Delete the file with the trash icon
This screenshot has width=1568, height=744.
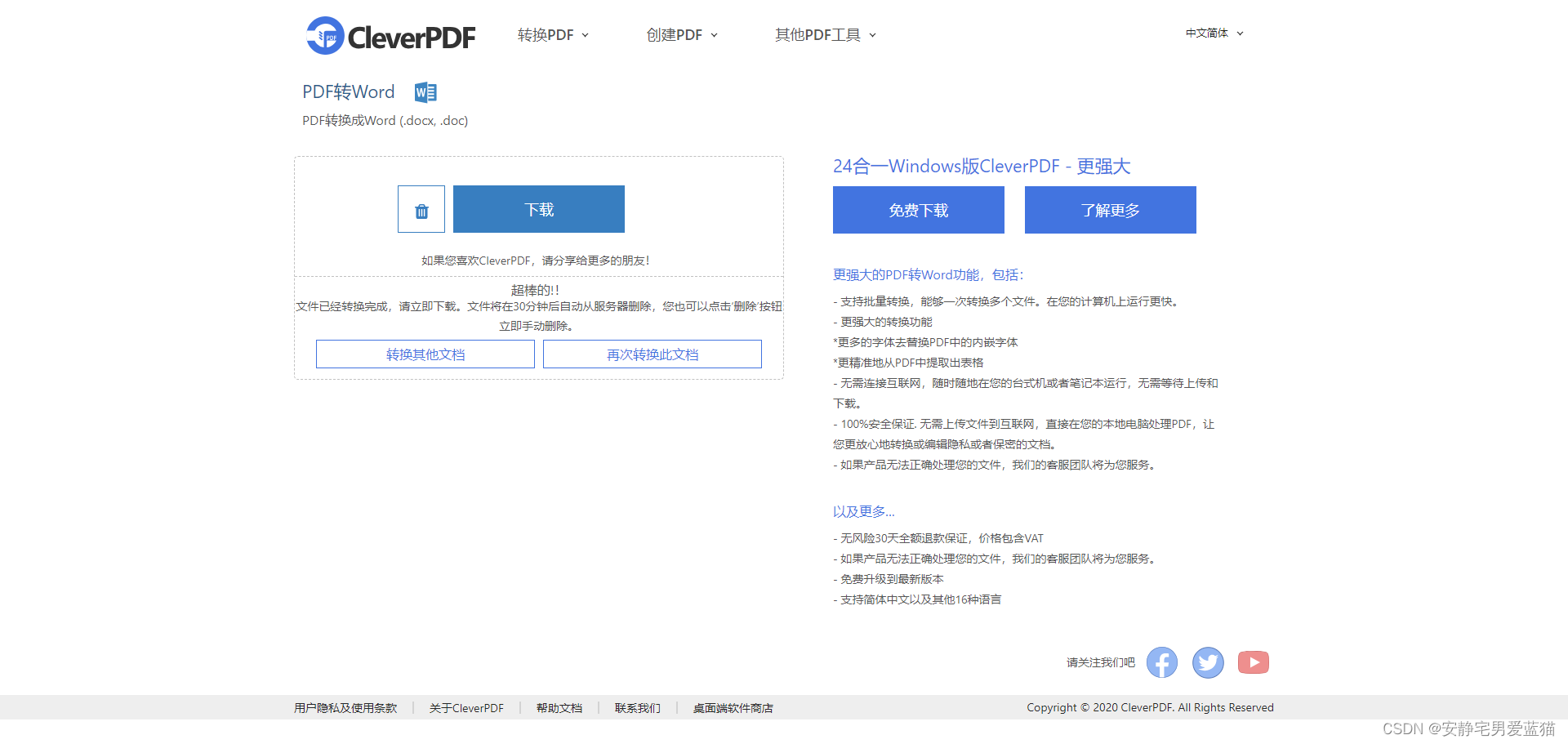tap(421, 209)
